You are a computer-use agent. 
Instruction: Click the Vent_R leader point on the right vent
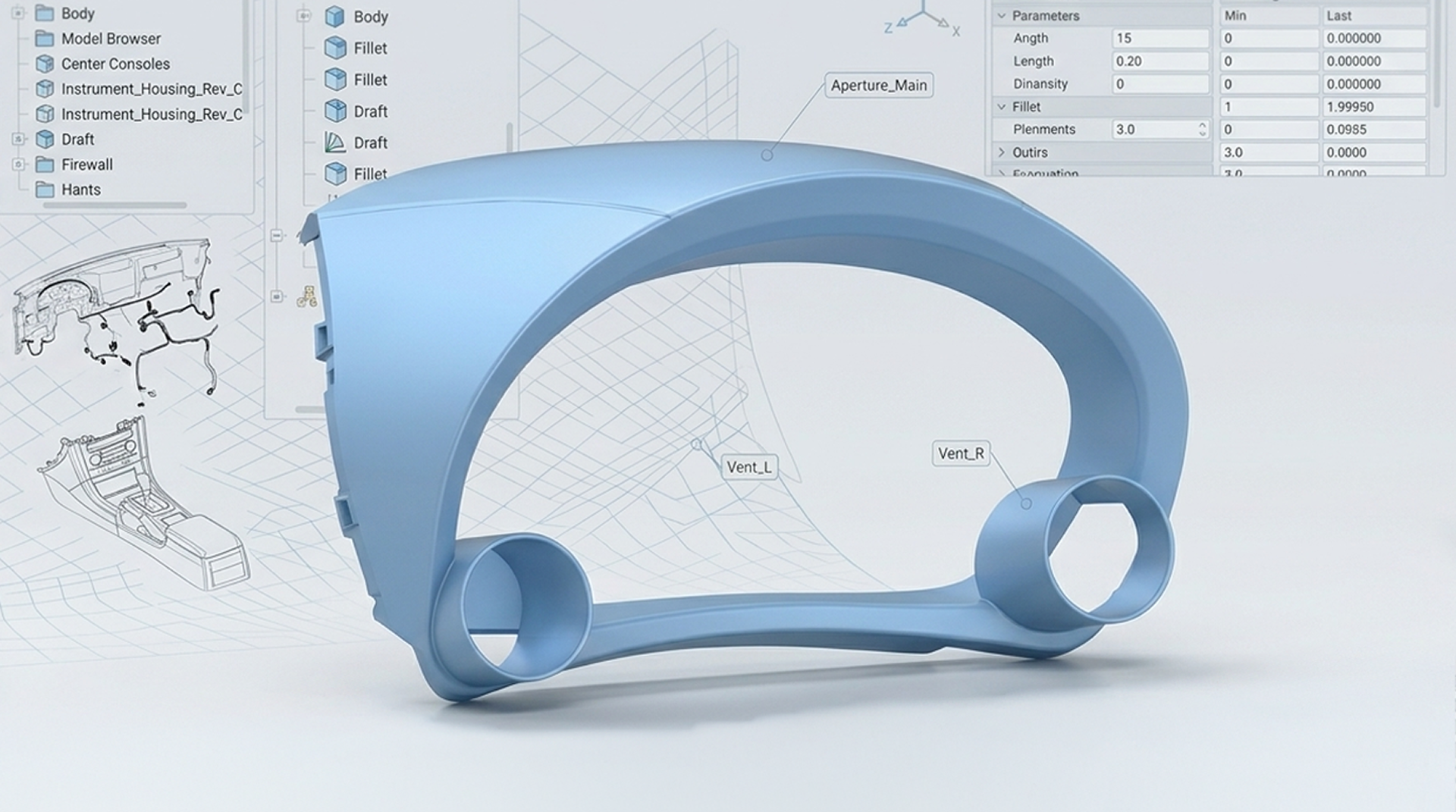point(1026,503)
